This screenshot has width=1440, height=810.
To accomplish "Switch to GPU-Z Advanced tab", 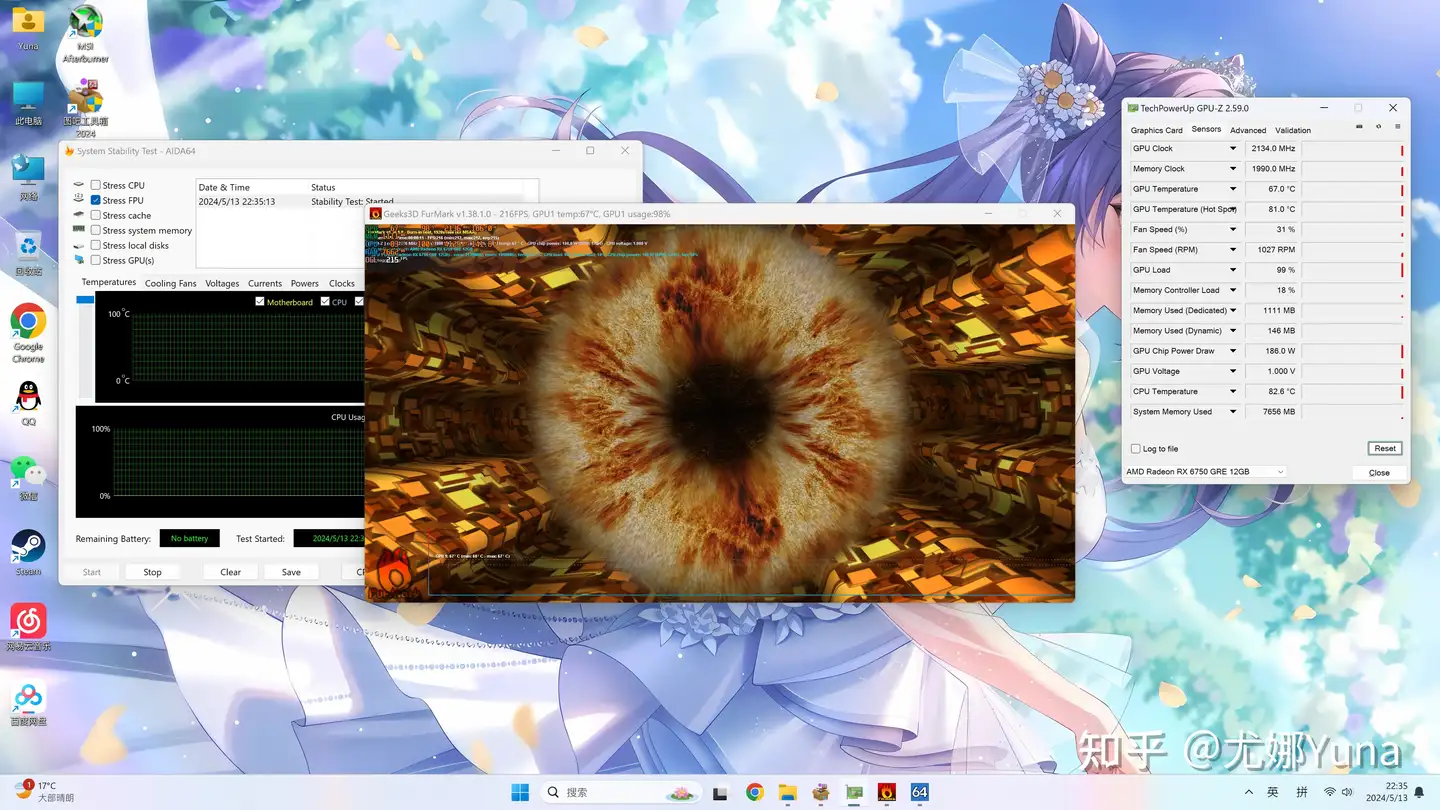I will click(1248, 130).
